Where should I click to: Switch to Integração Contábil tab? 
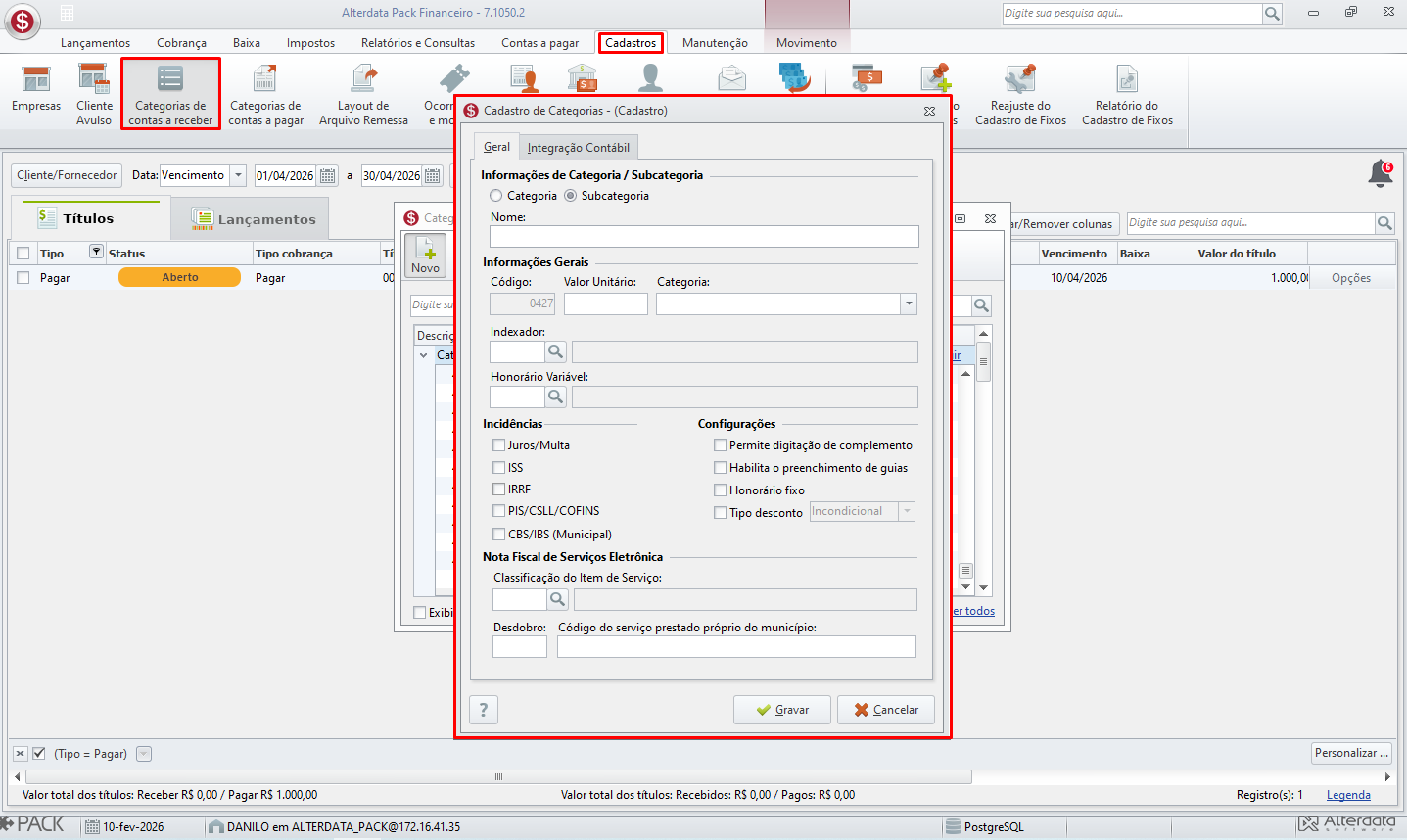[x=579, y=148]
